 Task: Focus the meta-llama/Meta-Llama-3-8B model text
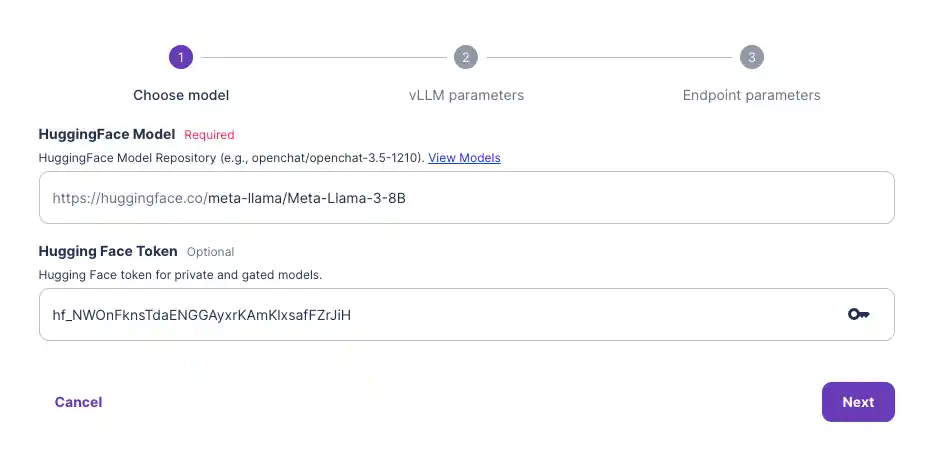(x=307, y=198)
